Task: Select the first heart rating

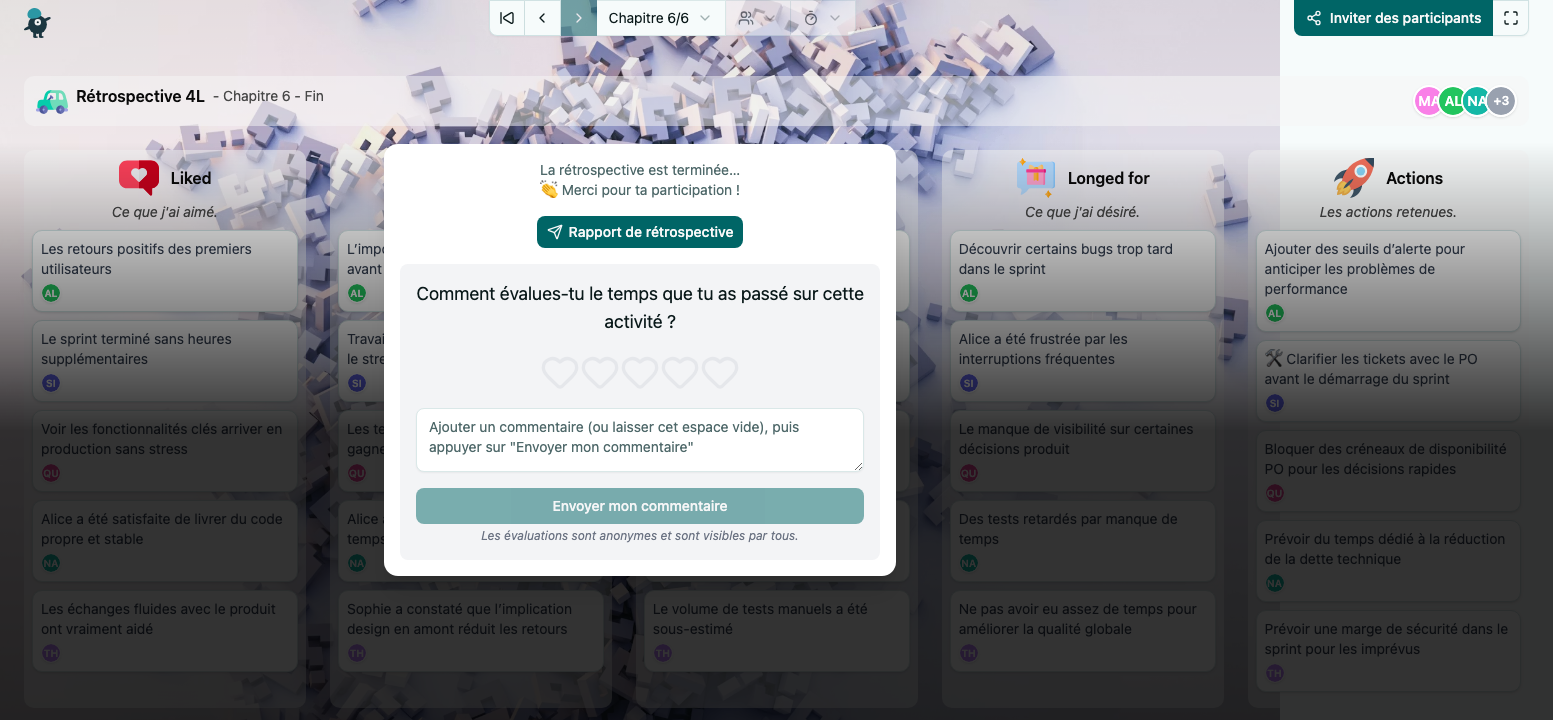Action: pos(560,373)
